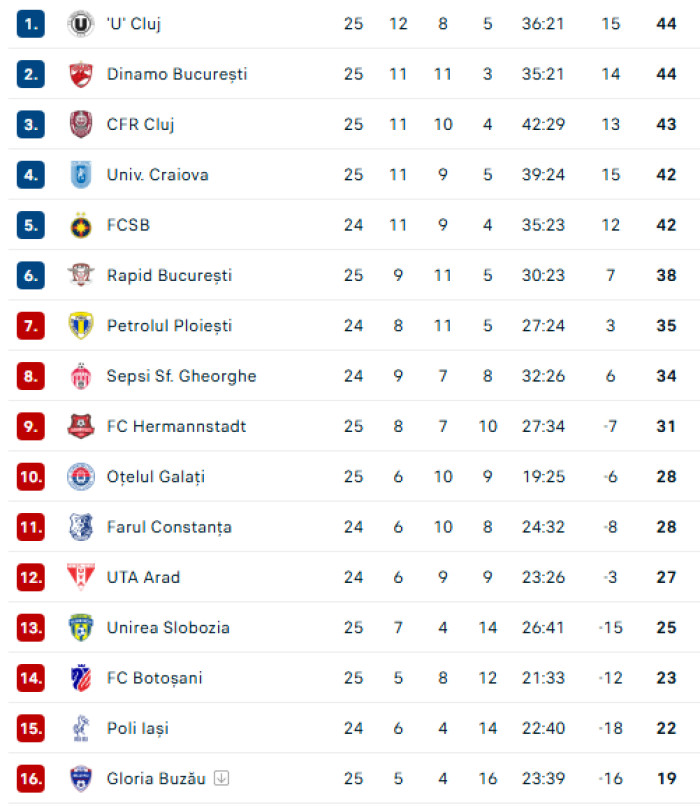The width and height of the screenshot is (700, 807).
Task: Click the Poli Iași logo icon
Action: pyautogui.click(x=81, y=728)
